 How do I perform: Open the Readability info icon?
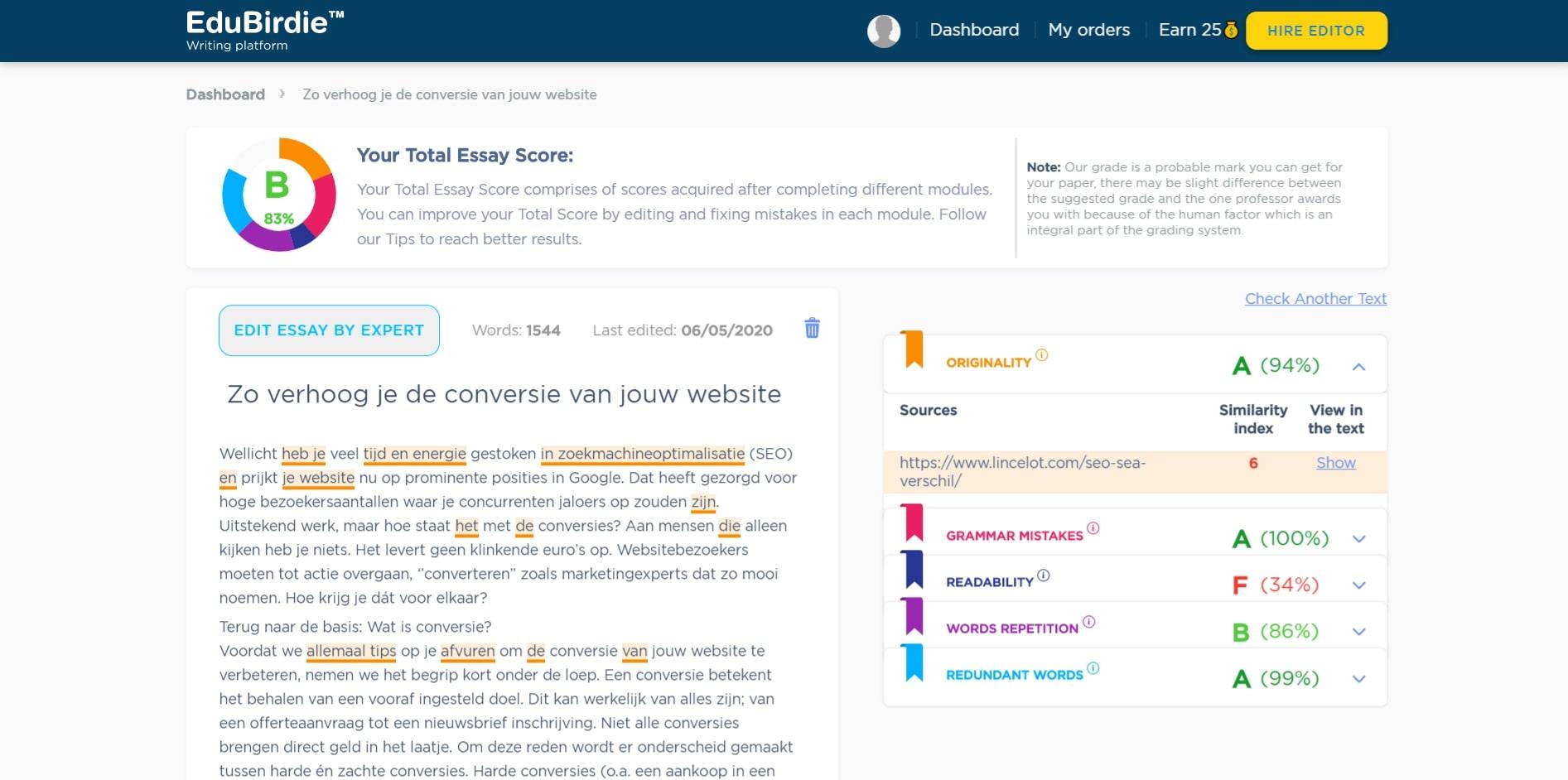pyautogui.click(x=1044, y=575)
